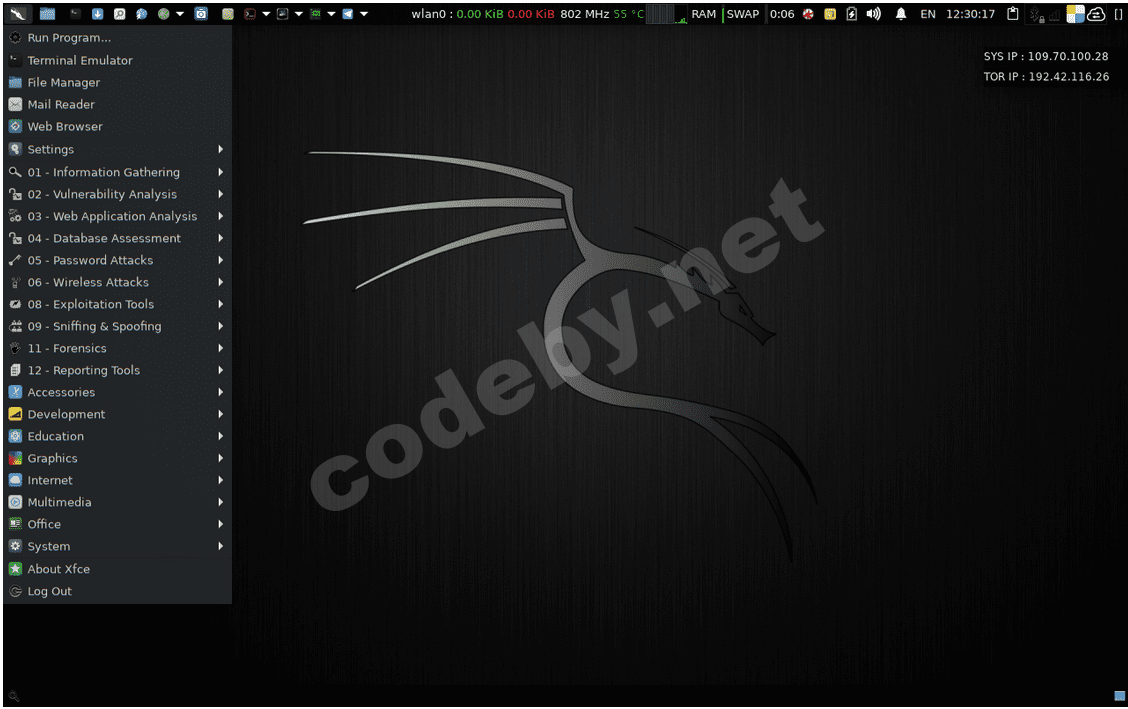Open the Graphics menu category
This screenshot has width=1128, height=709.
click(117, 458)
